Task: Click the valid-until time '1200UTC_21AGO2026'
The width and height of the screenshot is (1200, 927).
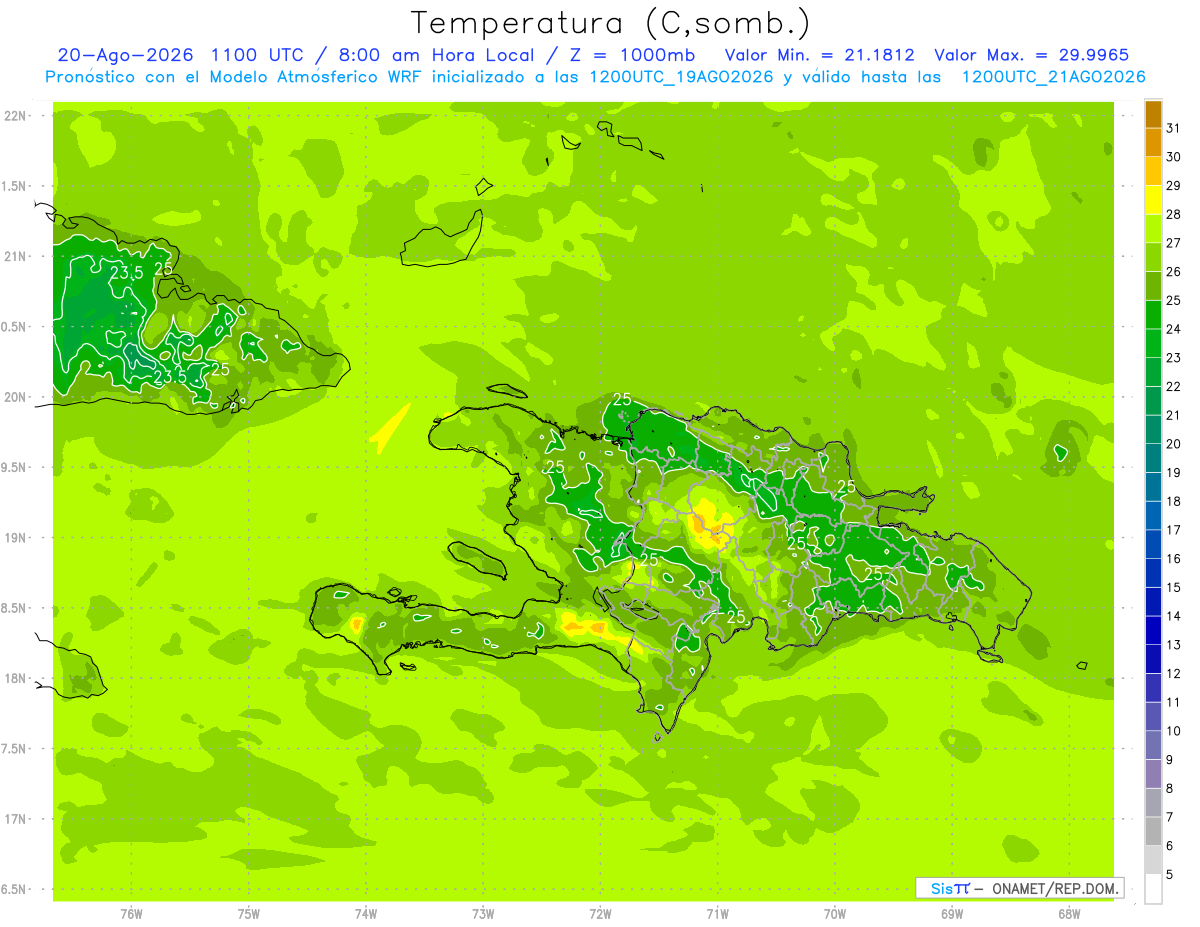Action: point(1053,77)
